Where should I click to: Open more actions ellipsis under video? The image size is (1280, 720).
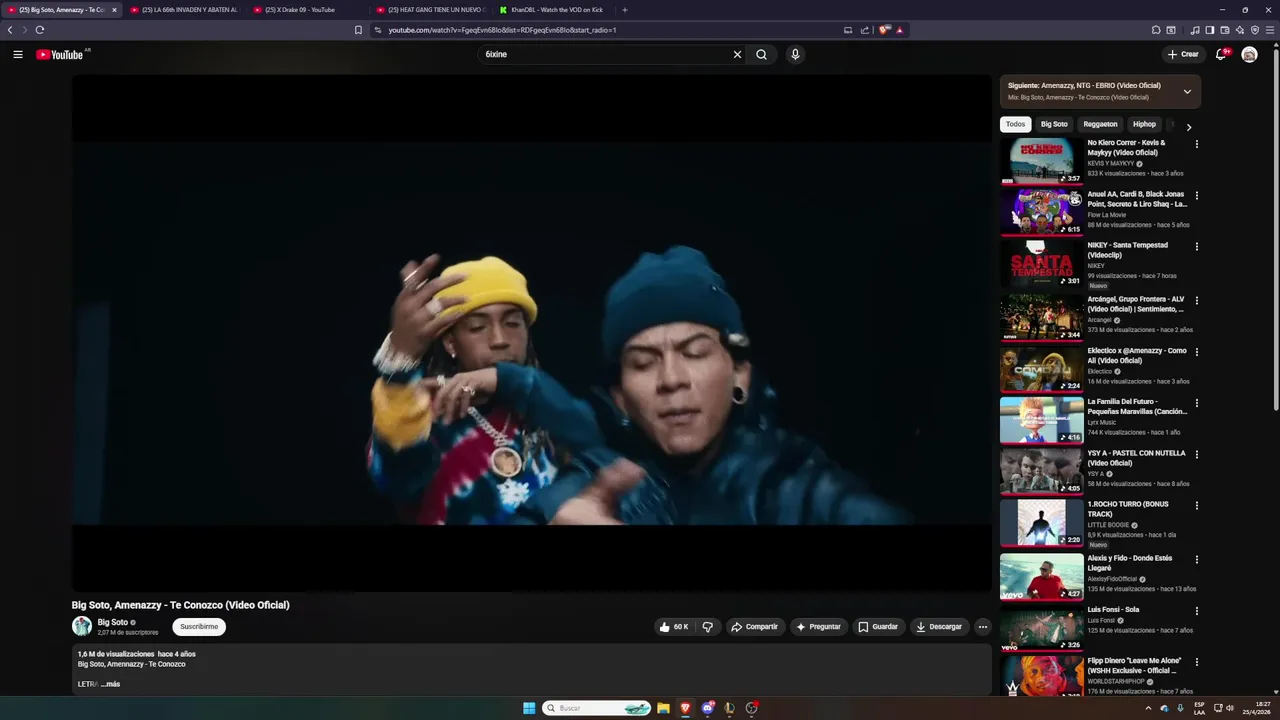pyautogui.click(x=982, y=627)
